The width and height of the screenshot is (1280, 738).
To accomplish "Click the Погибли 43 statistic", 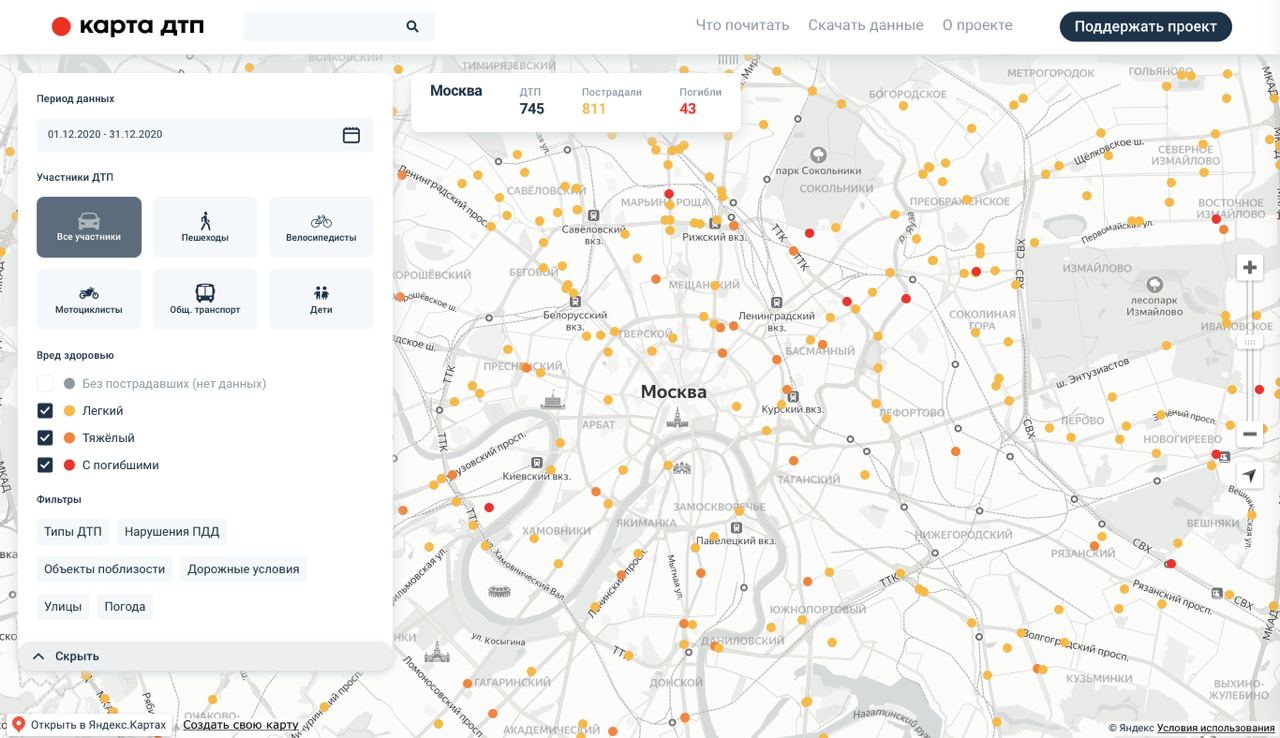I will (699, 101).
